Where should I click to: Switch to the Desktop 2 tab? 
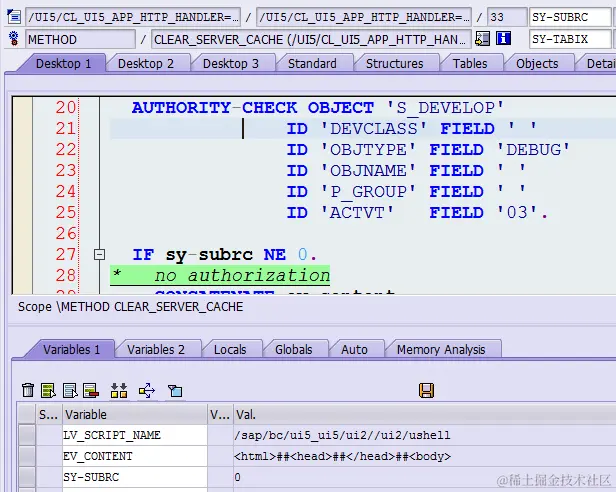tap(146, 63)
